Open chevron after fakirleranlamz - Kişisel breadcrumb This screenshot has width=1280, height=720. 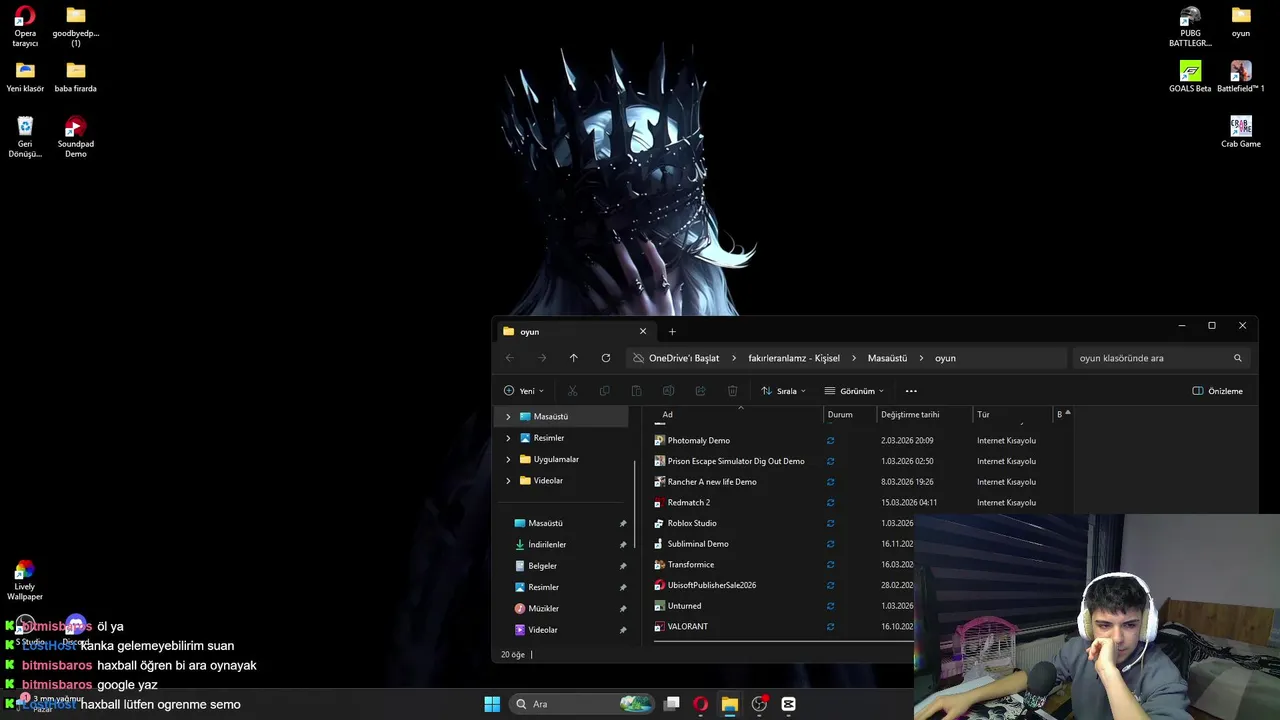[854, 358]
